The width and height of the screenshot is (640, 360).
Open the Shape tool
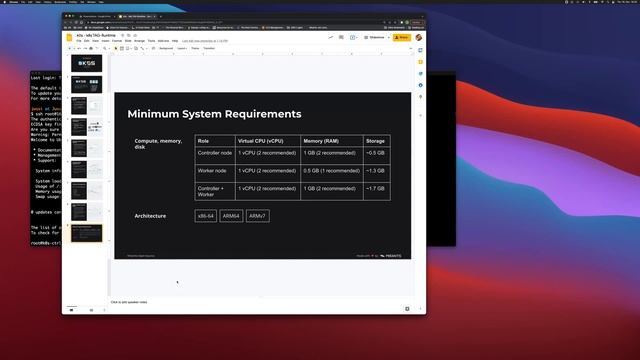point(136,49)
